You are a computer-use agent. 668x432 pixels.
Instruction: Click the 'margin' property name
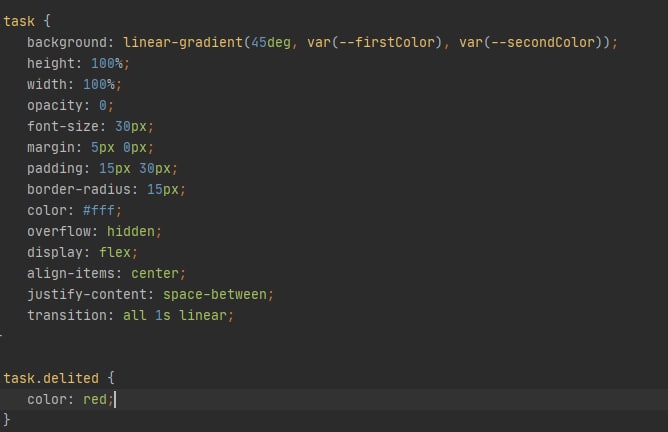(51, 147)
